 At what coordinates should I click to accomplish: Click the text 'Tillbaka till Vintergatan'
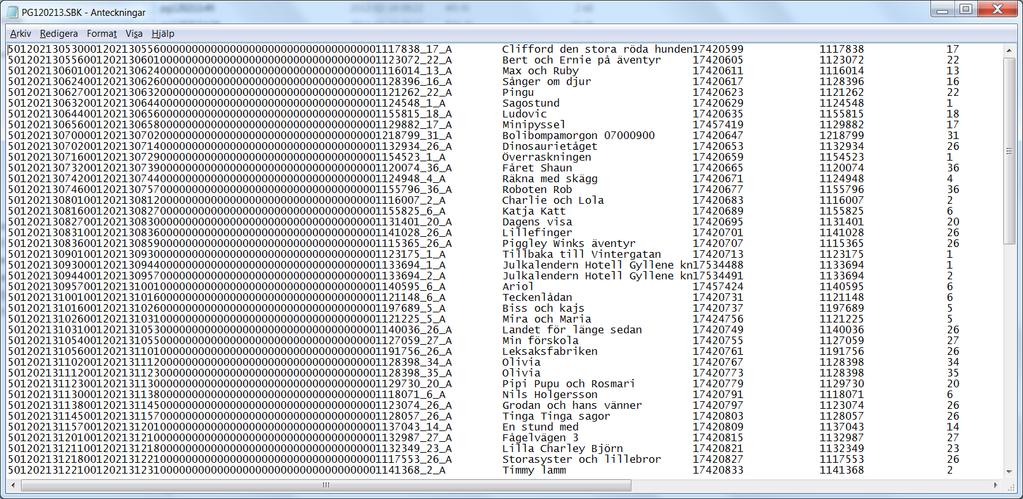pos(581,254)
